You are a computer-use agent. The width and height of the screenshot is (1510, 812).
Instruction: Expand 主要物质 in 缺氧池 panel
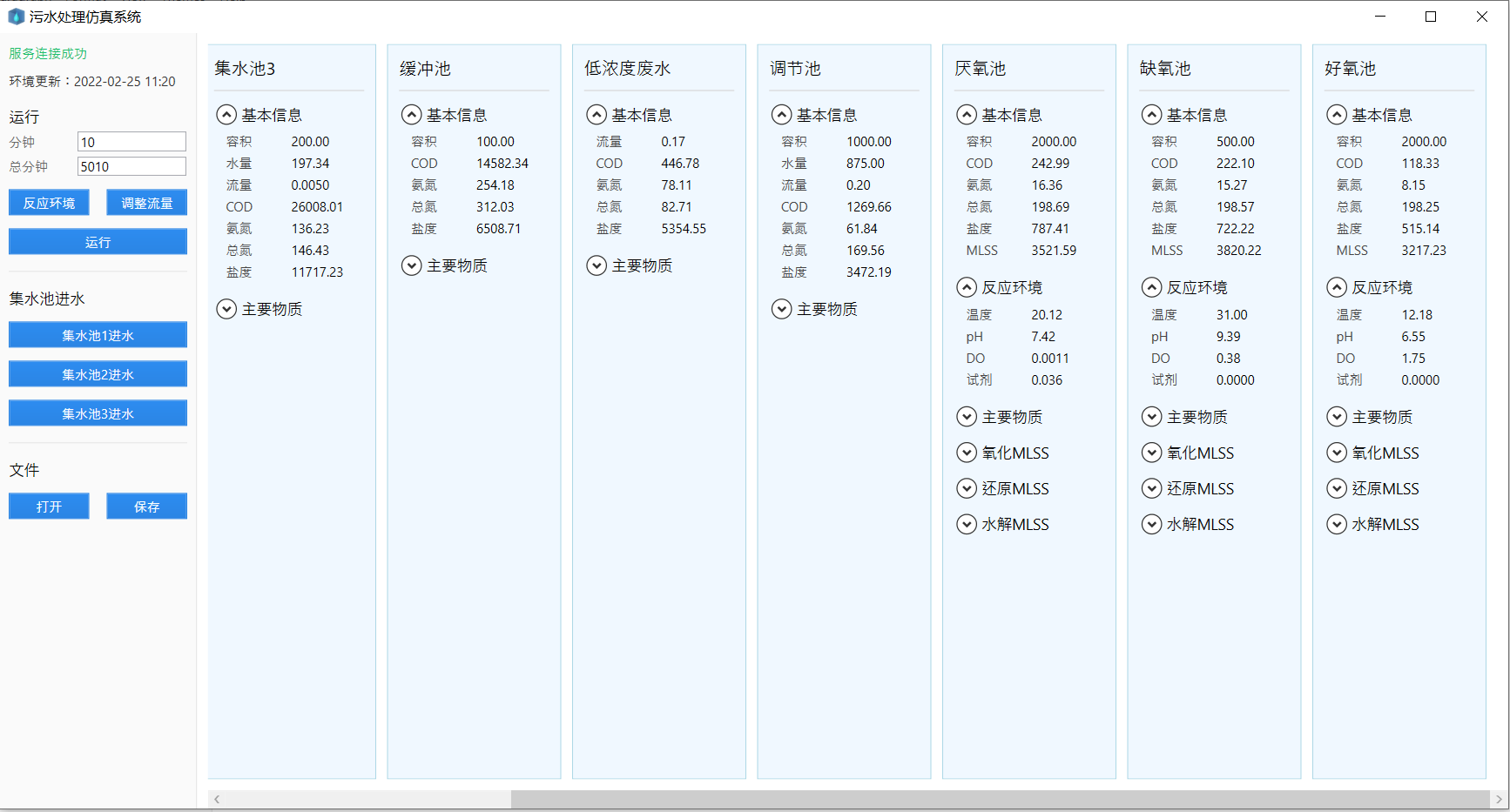click(x=1152, y=417)
